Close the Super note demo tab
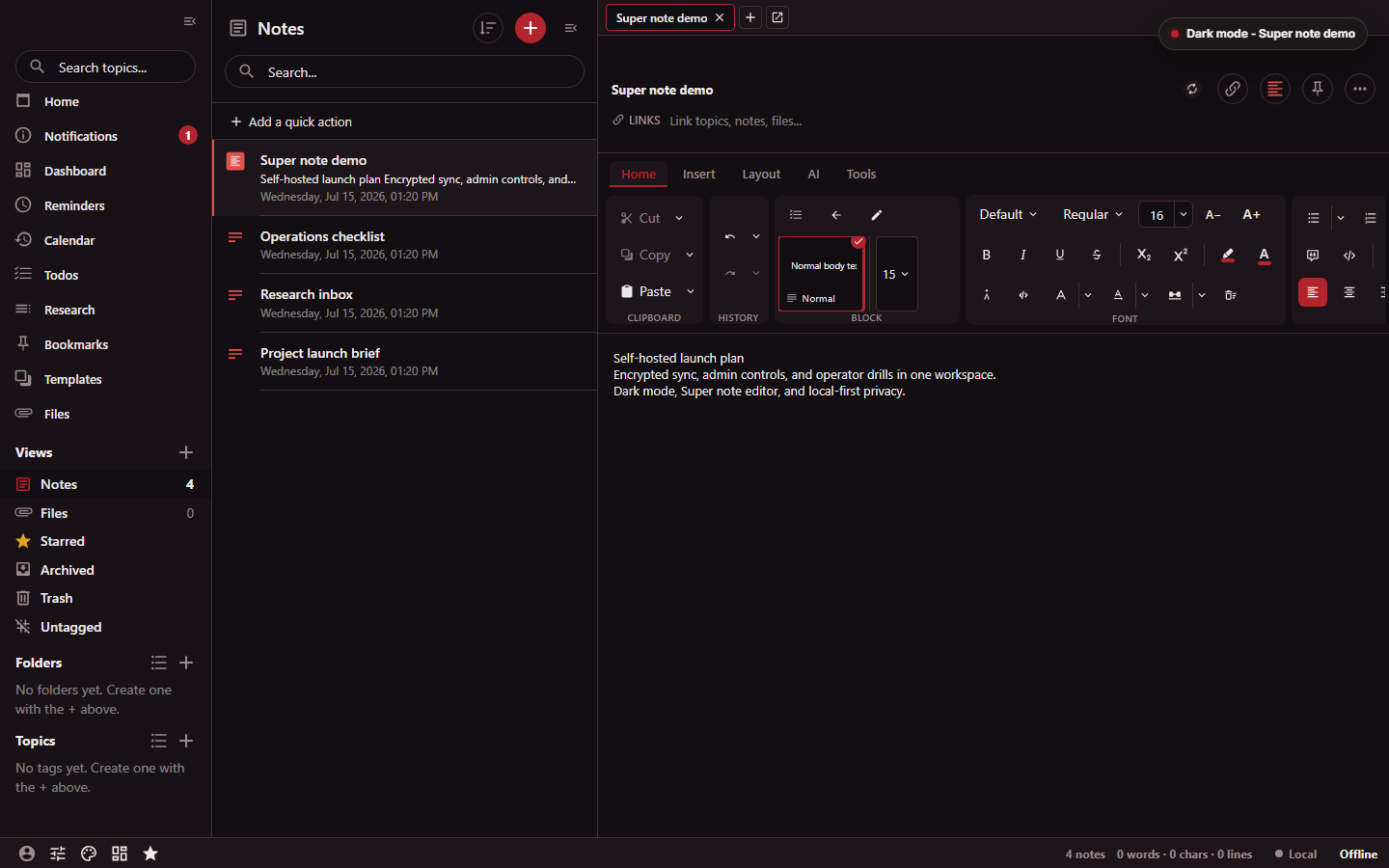The width and height of the screenshot is (1389, 868). click(x=720, y=17)
